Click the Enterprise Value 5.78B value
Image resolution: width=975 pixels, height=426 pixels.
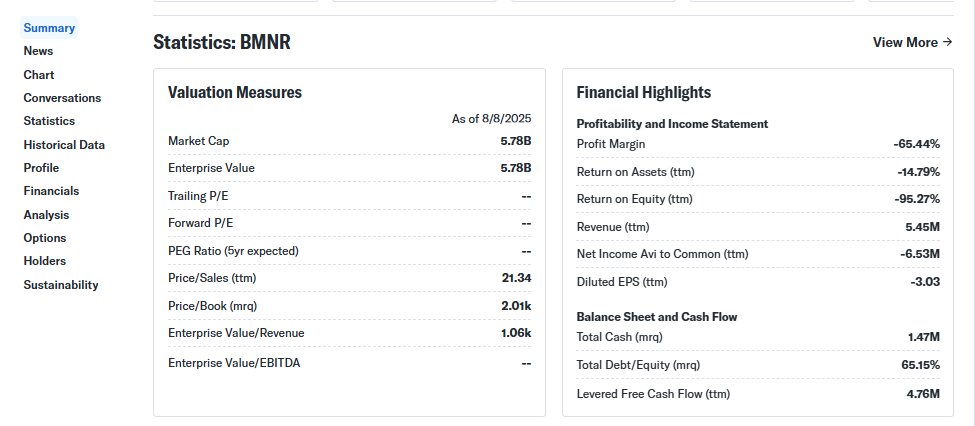[x=516, y=168]
